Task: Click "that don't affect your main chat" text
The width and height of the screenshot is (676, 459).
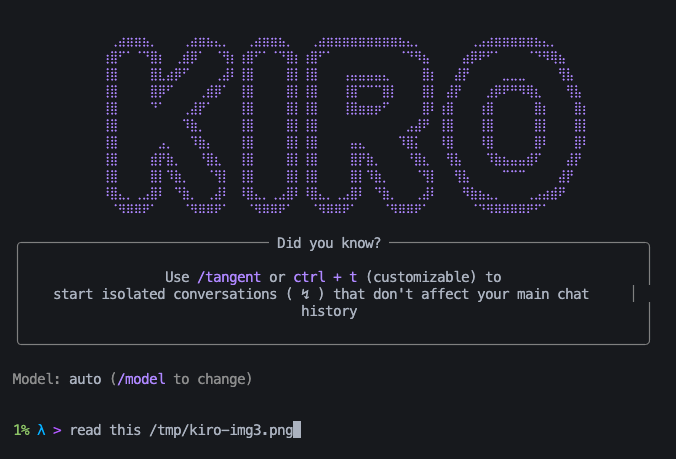Action: point(461,294)
